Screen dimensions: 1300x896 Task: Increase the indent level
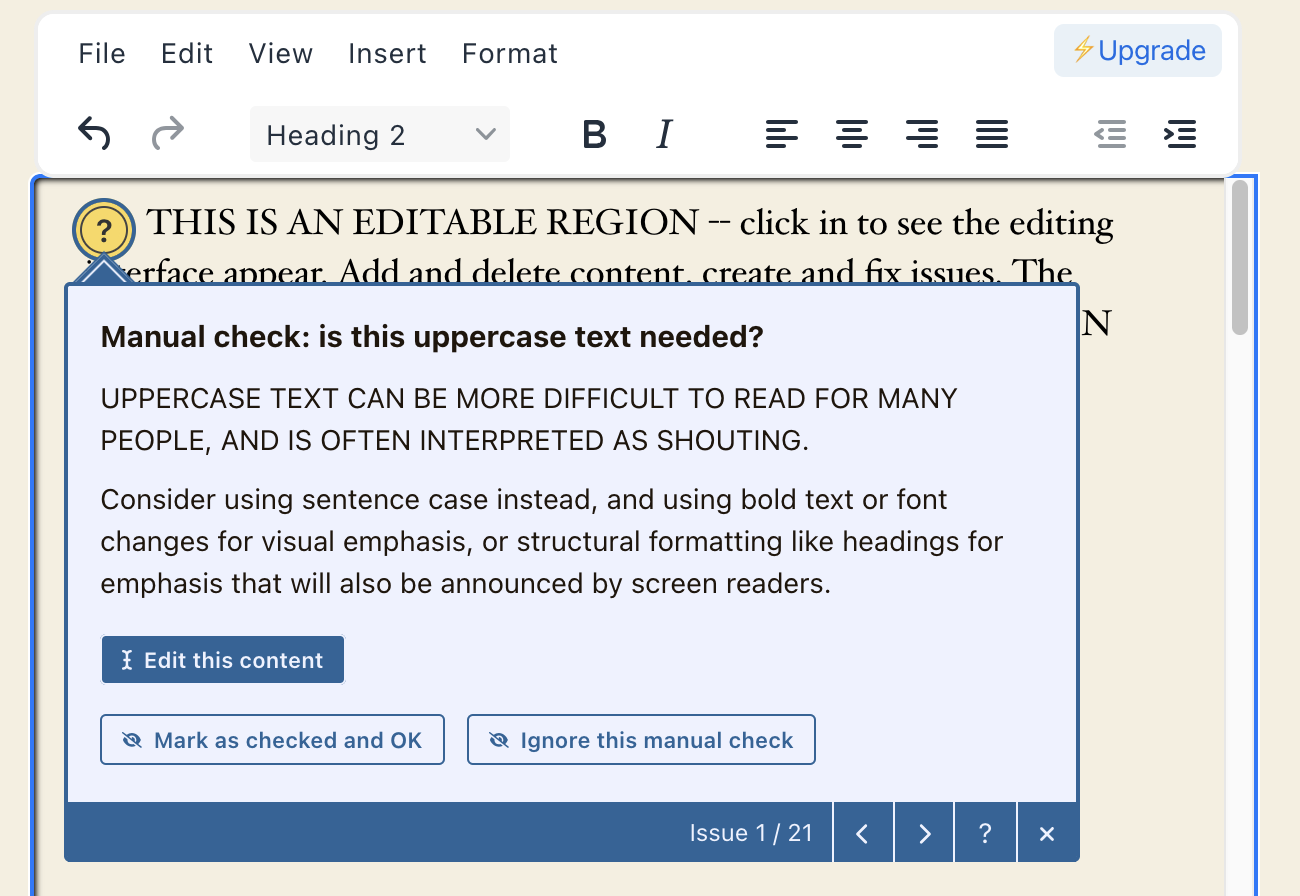pyautogui.click(x=1180, y=134)
